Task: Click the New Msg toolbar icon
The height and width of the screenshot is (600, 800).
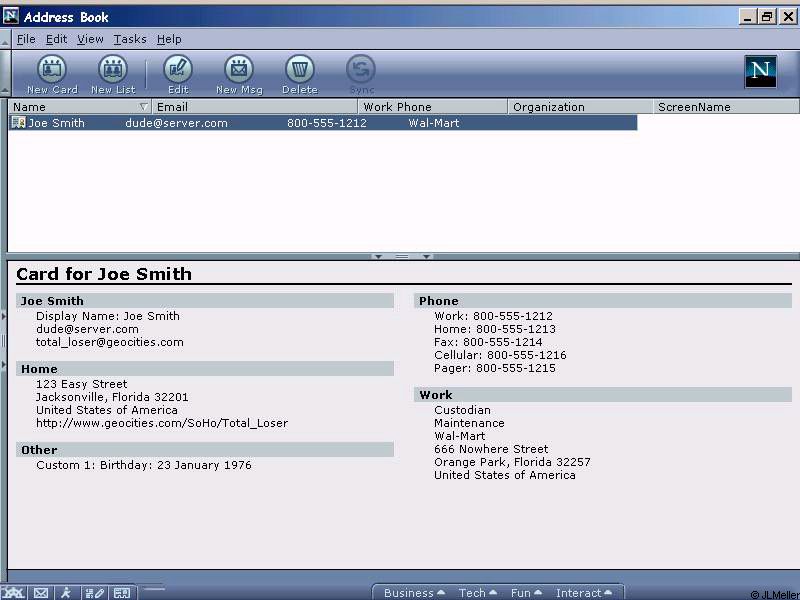Action: pyautogui.click(x=239, y=69)
